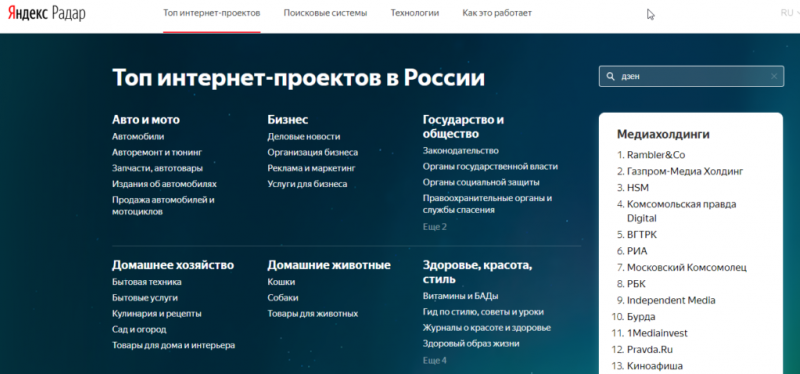Open Правоохранительные органы и службы спасения

click(x=487, y=204)
